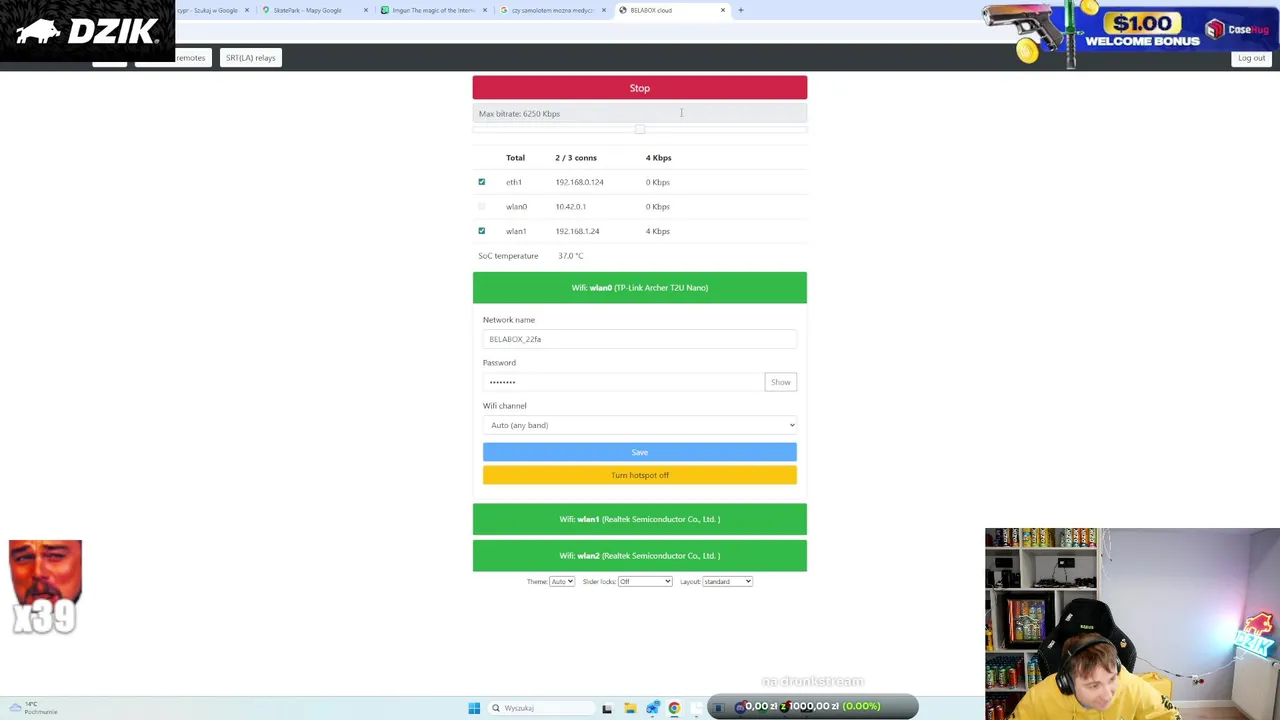Edit the Network name field BELABOX_22fa

point(639,339)
